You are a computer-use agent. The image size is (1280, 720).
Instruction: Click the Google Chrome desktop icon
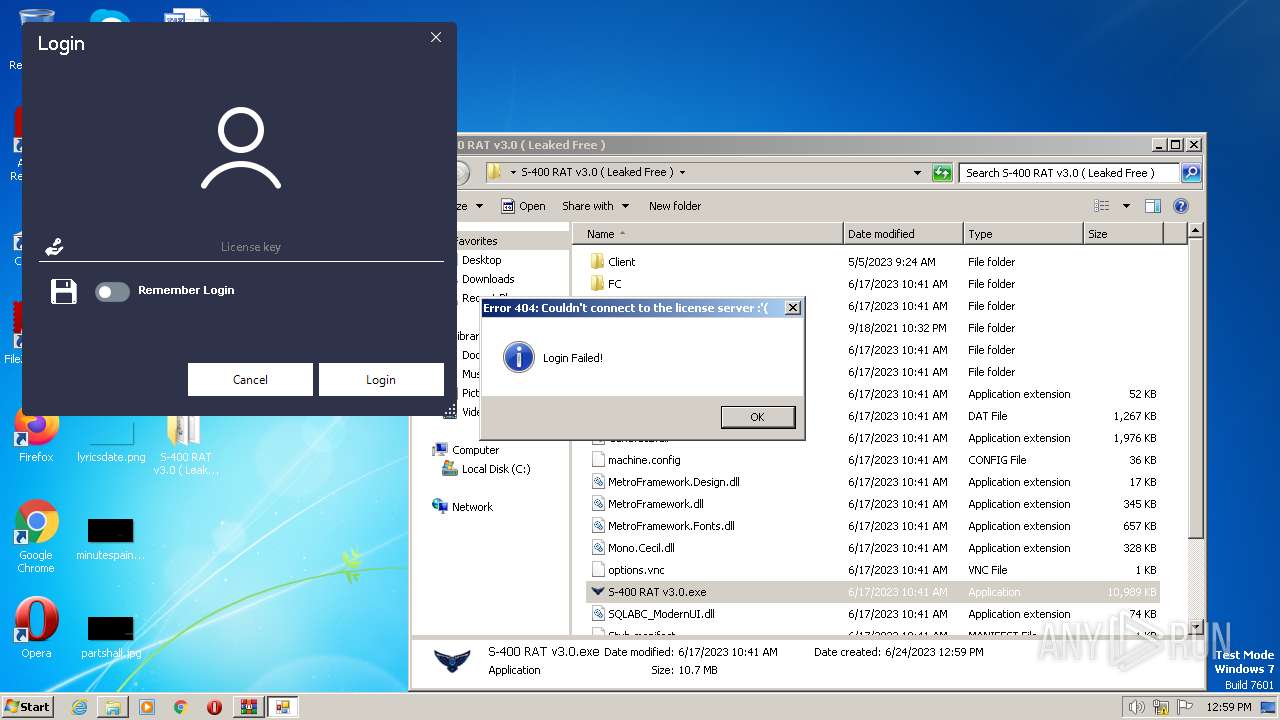tap(36, 537)
